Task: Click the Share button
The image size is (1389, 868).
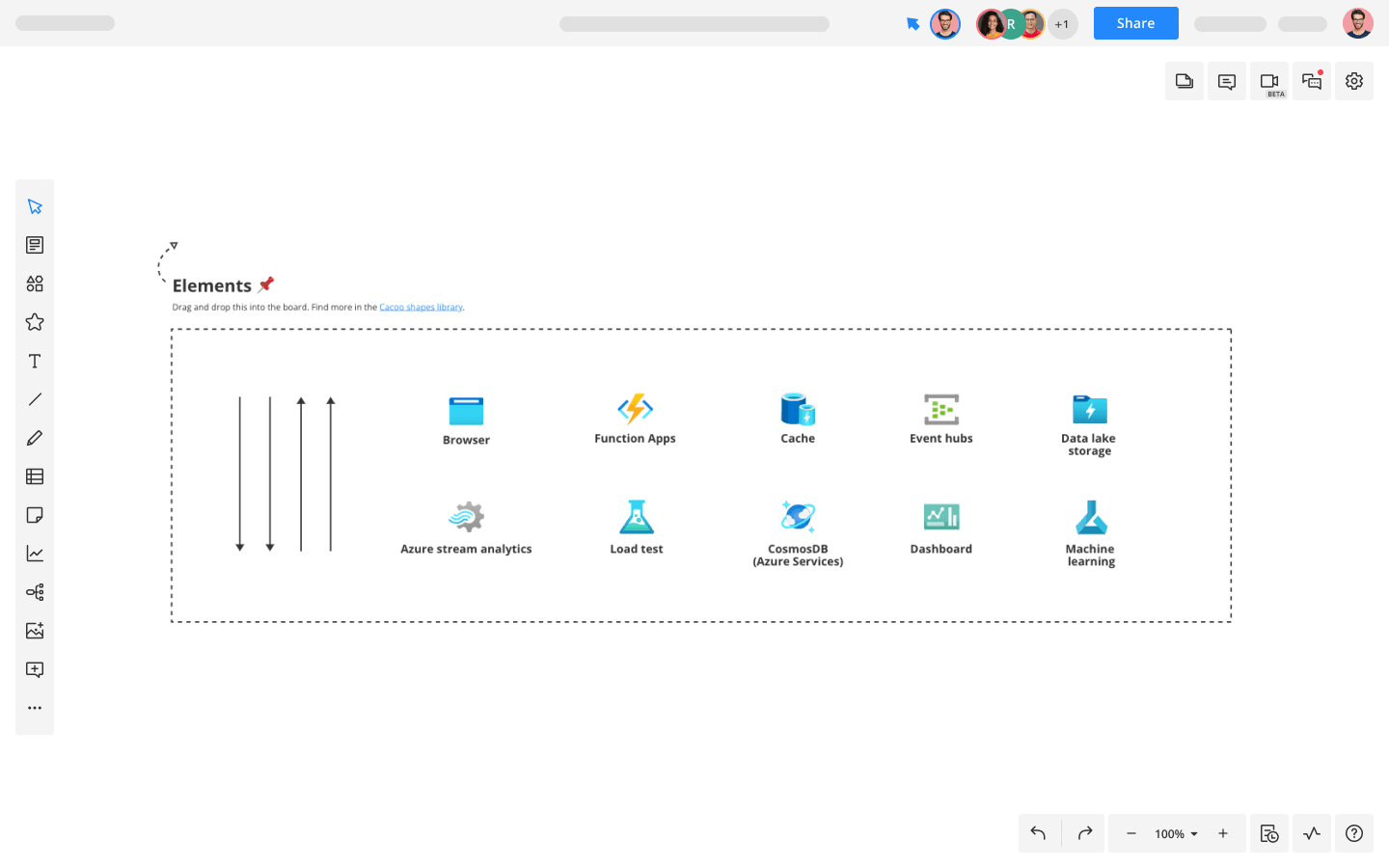Action: coord(1135,23)
